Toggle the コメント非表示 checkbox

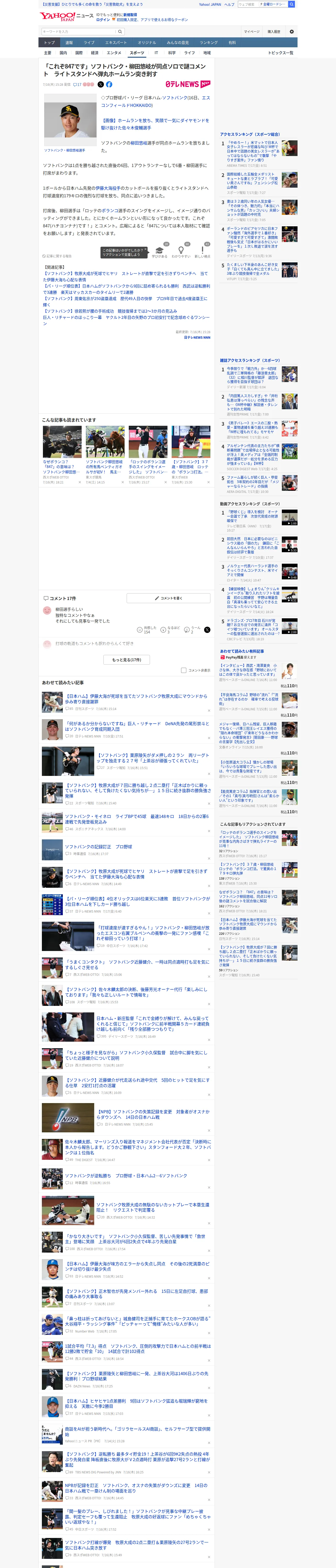click(x=183, y=670)
